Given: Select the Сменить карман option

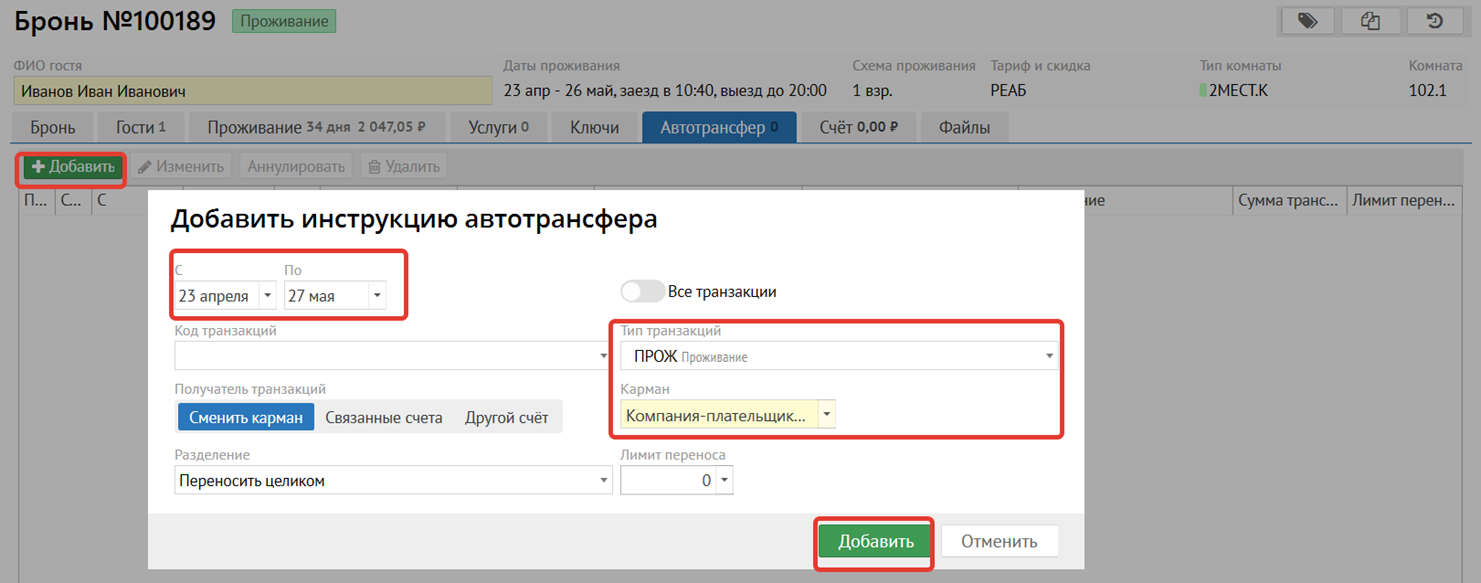Looking at the screenshot, I should (246, 417).
